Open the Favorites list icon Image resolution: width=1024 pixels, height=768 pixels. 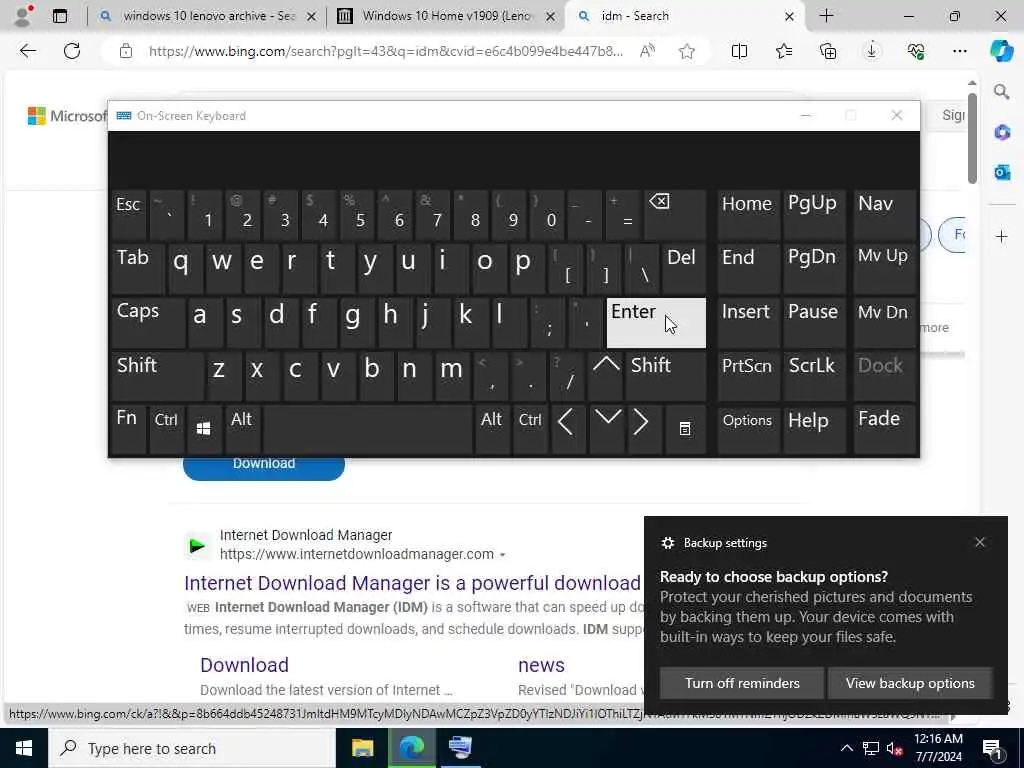[x=784, y=51]
